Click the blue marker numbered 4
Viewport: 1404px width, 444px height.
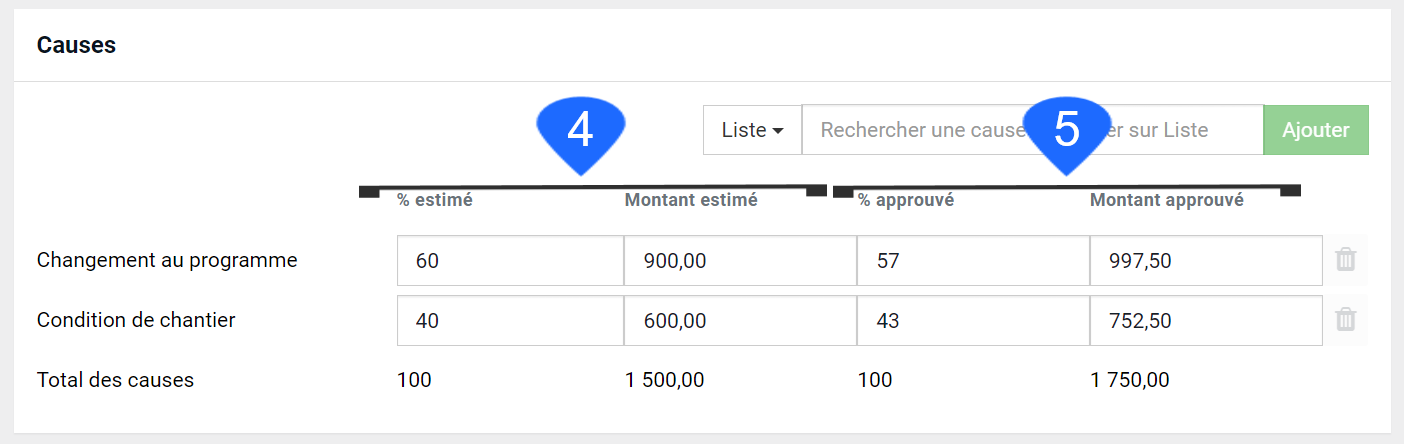click(x=581, y=135)
